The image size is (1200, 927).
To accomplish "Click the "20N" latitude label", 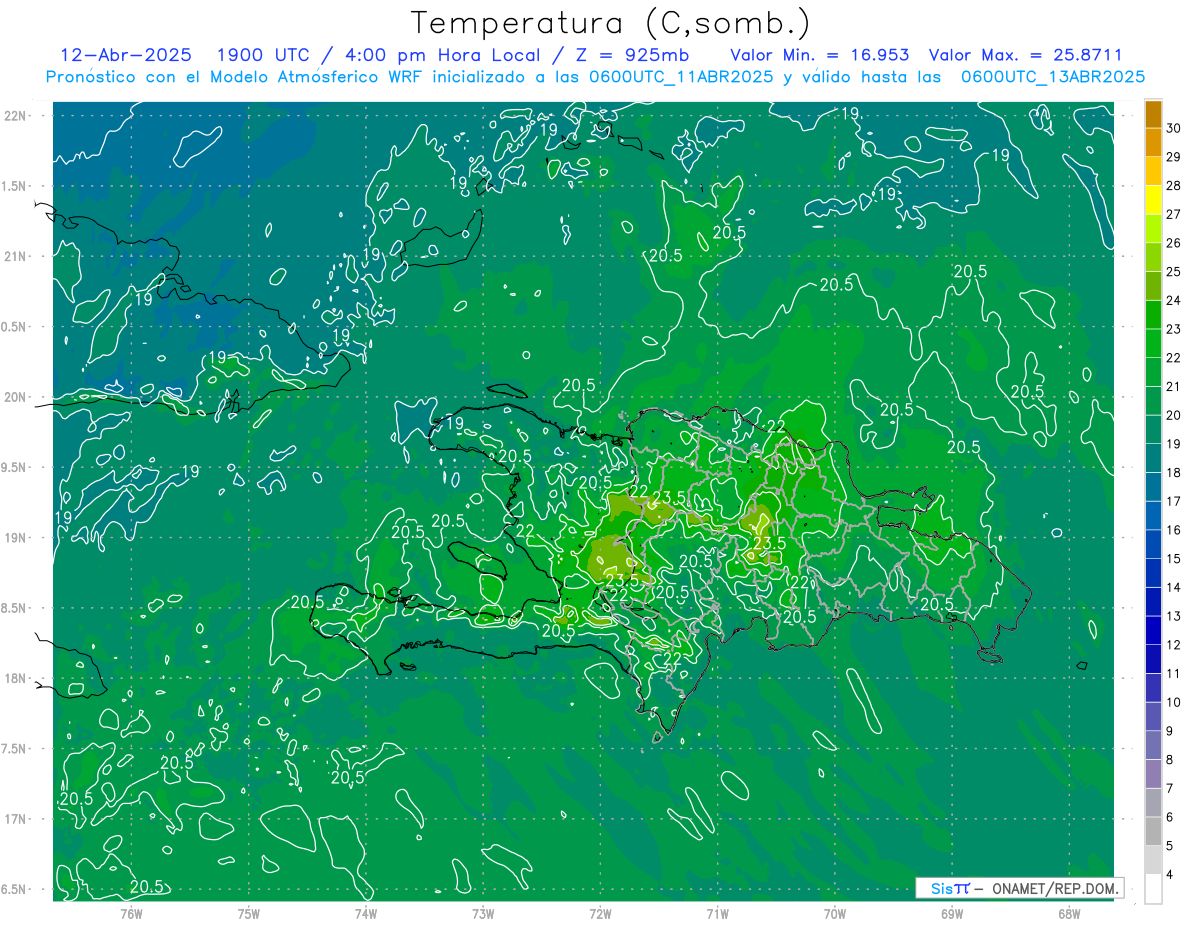I will tap(15, 397).
